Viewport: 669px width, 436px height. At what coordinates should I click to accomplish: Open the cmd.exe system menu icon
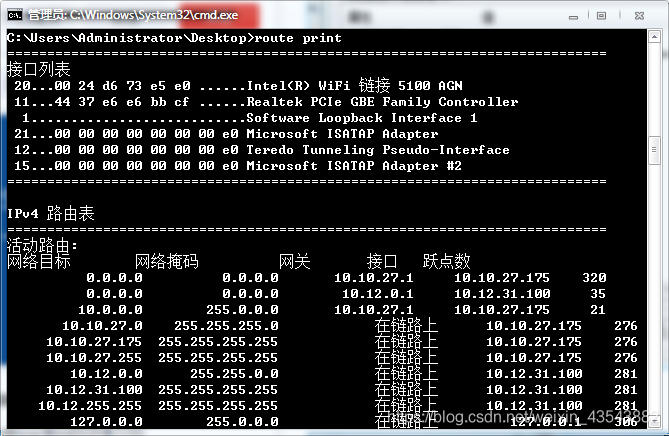[14, 16]
